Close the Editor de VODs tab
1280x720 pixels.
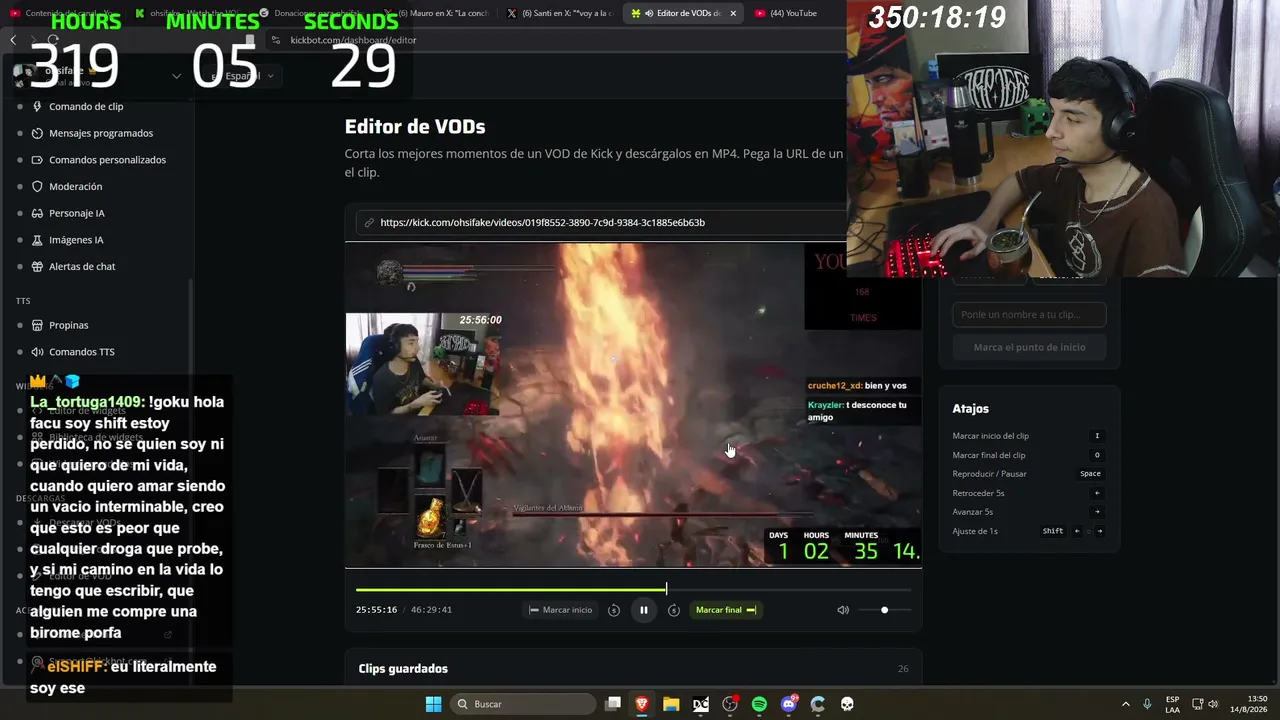point(733,13)
